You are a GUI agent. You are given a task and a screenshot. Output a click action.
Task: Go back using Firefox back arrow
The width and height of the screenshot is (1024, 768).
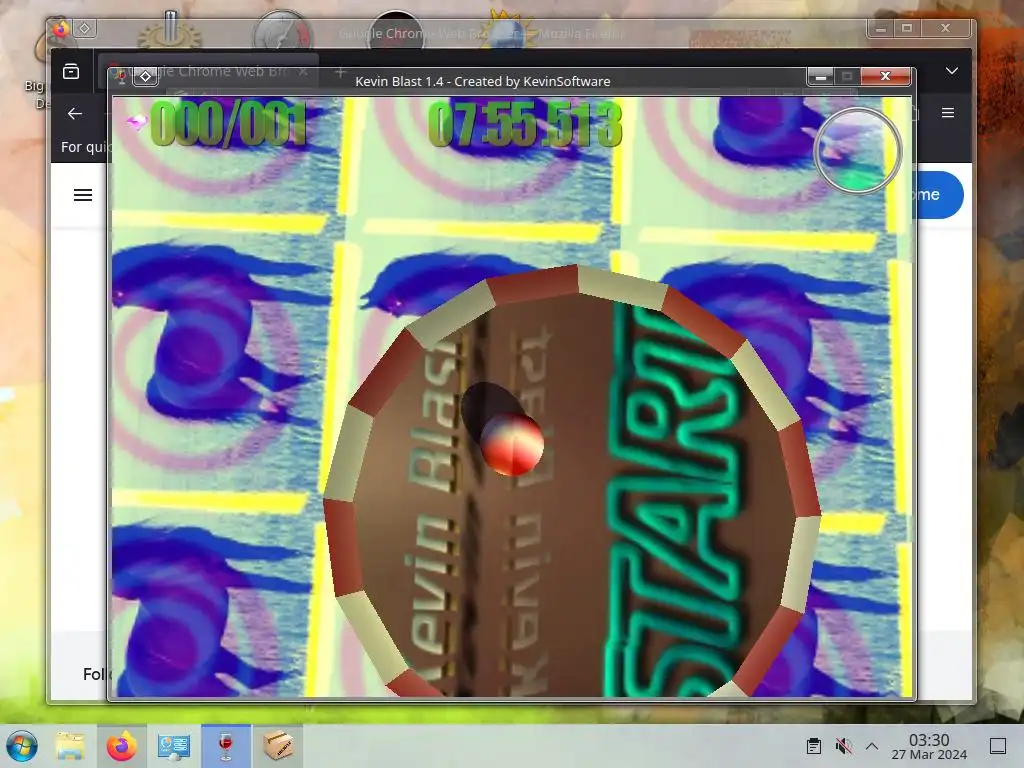click(x=75, y=114)
